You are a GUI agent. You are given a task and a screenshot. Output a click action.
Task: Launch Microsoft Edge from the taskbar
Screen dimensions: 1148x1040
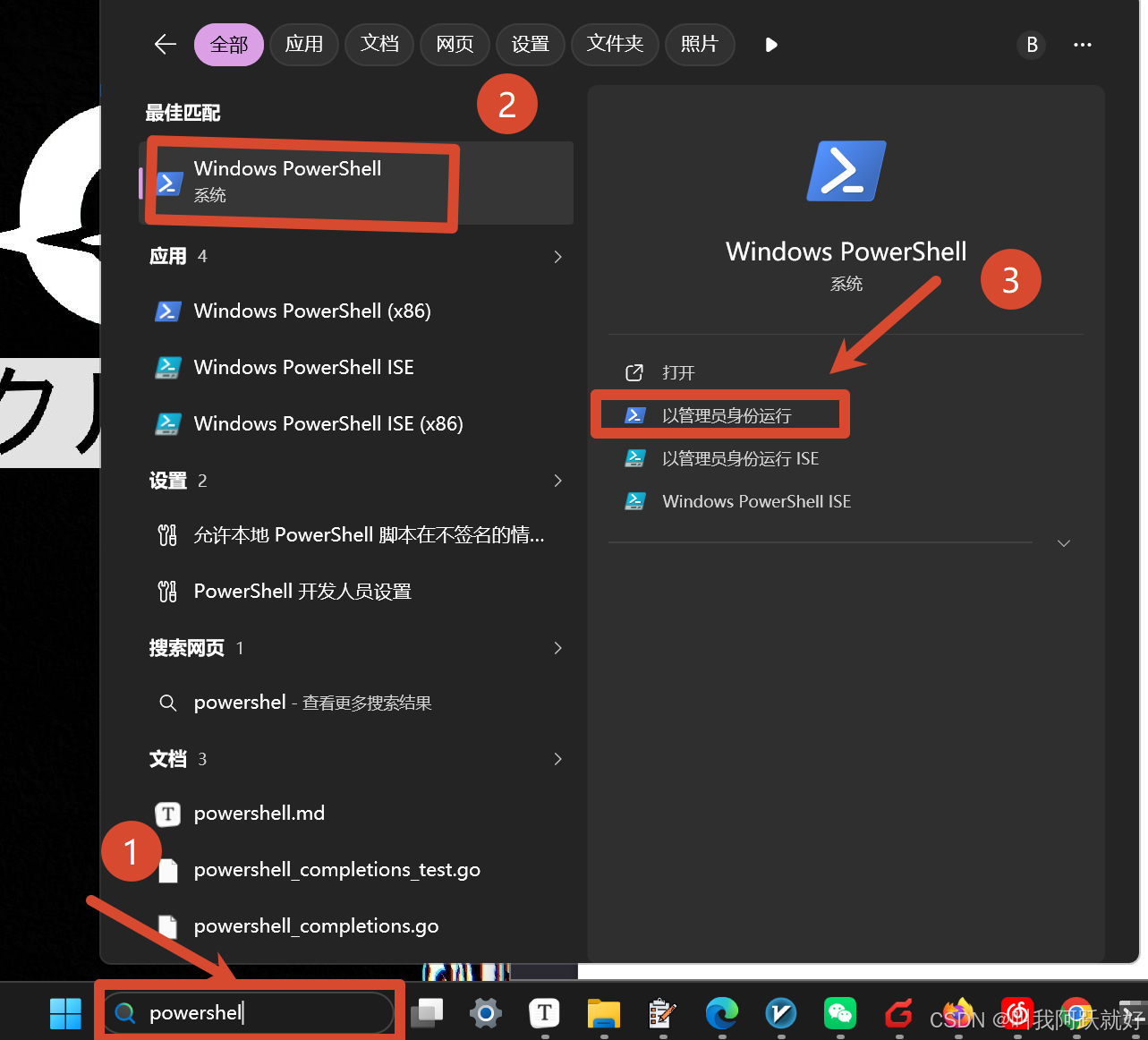tap(722, 1013)
